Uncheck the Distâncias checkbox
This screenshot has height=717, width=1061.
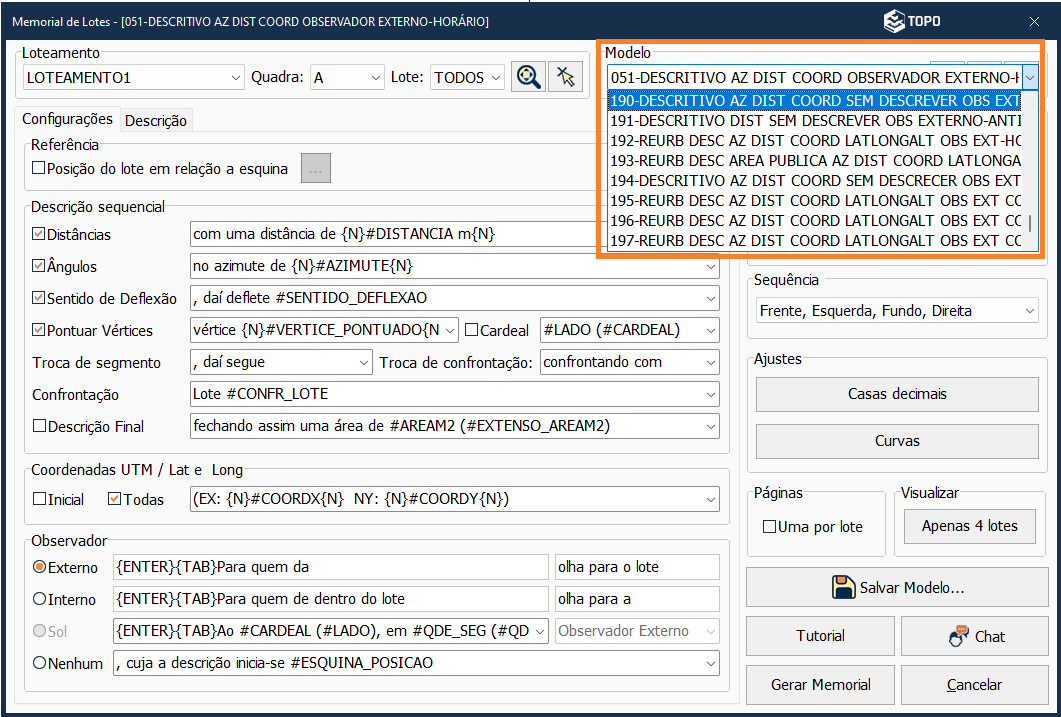coord(39,234)
